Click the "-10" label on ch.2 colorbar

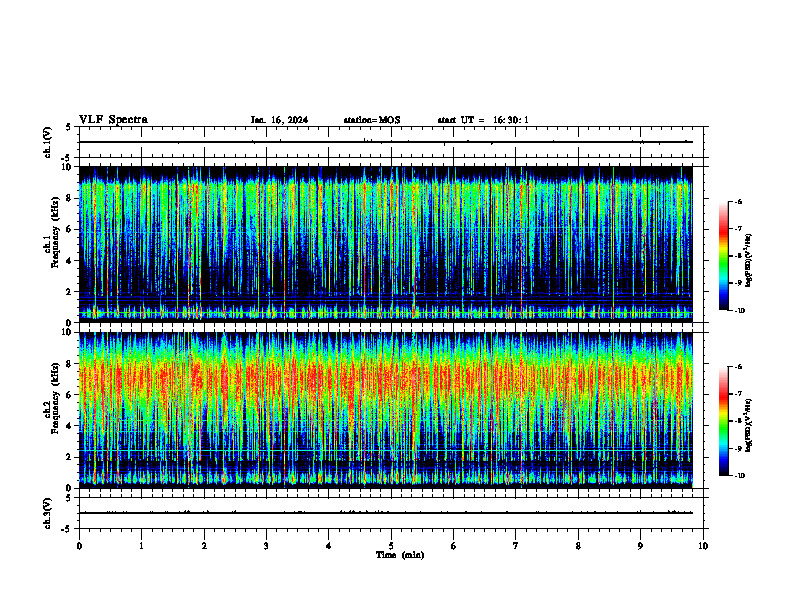(740, 475)
